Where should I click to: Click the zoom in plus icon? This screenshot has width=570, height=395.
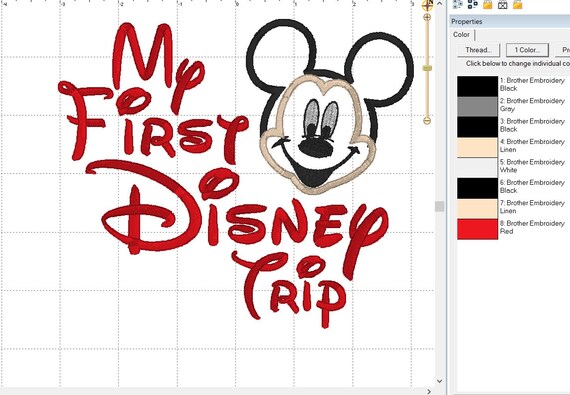point(427,17)
